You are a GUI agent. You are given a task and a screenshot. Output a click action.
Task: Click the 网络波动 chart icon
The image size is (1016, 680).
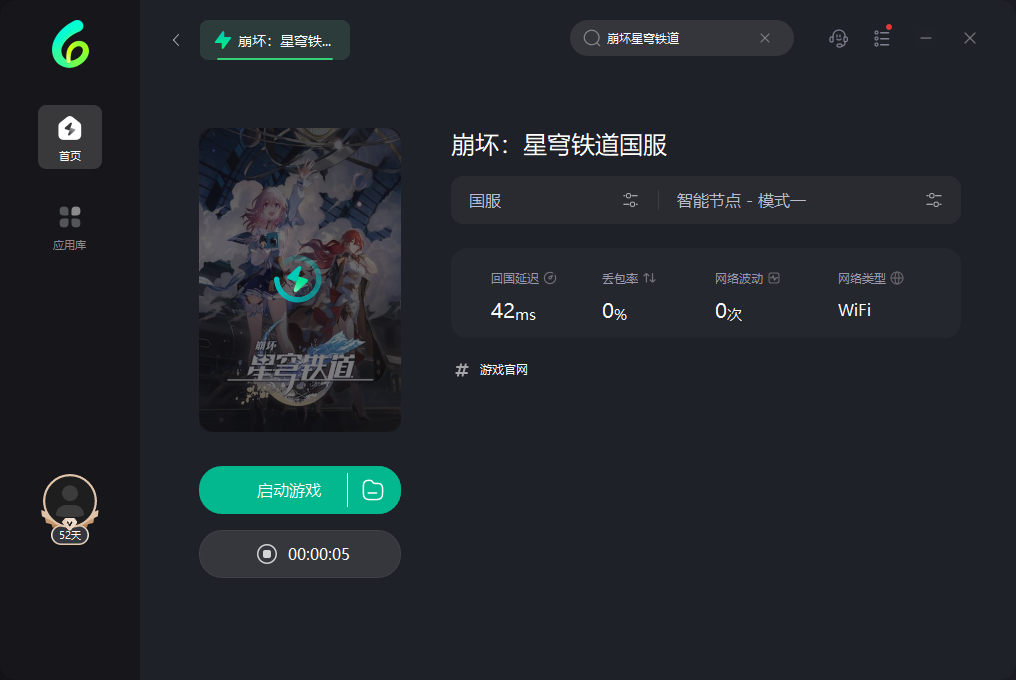(x=774, y=278)
